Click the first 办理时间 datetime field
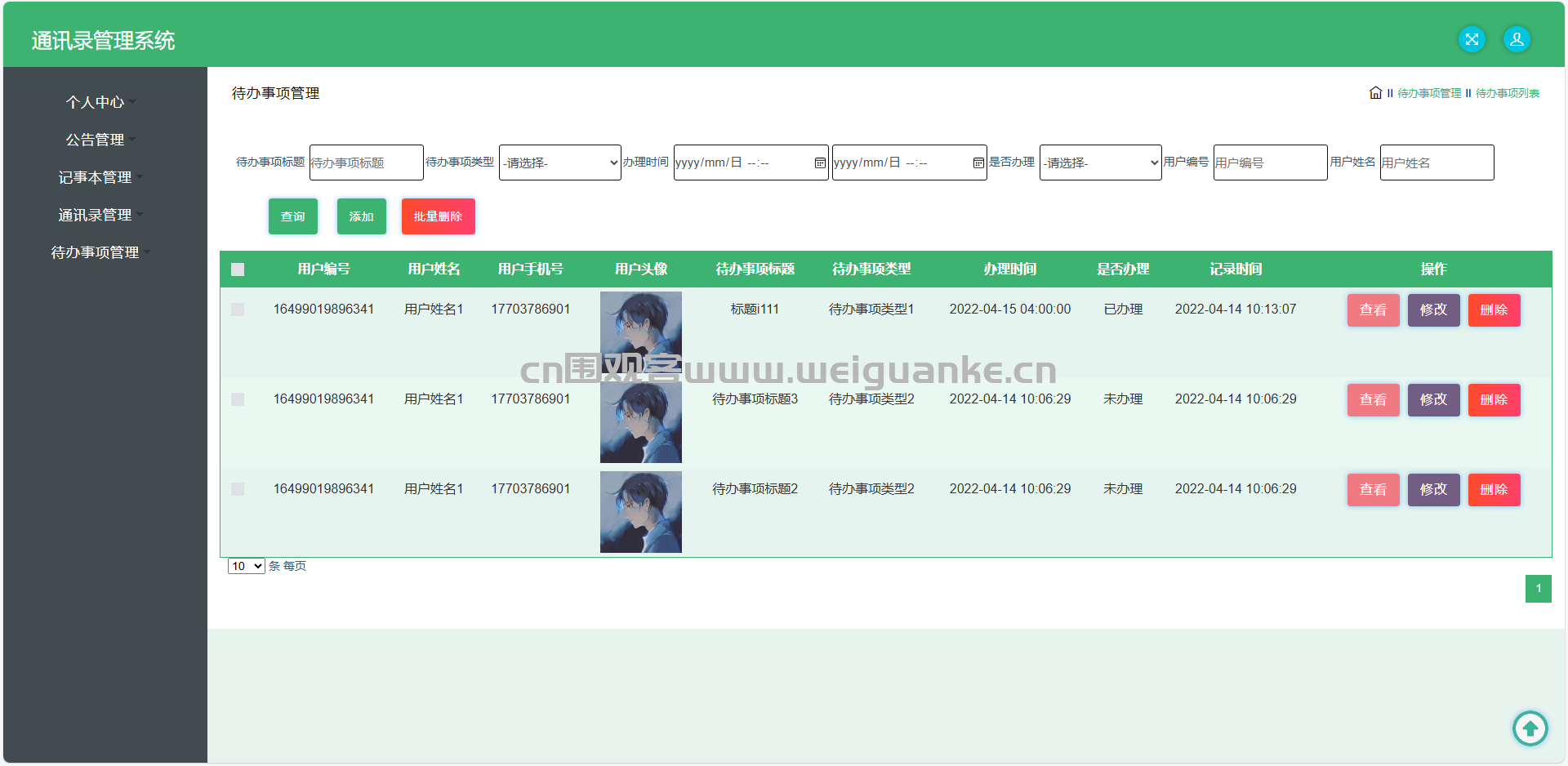The width and height of the screenshot is (1568, 766). (751, 163)
